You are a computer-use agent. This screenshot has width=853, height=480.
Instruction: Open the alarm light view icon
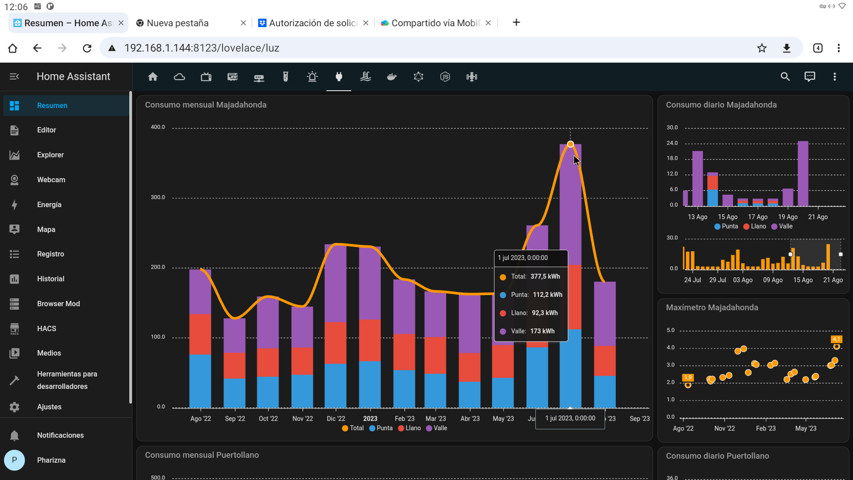312,77
